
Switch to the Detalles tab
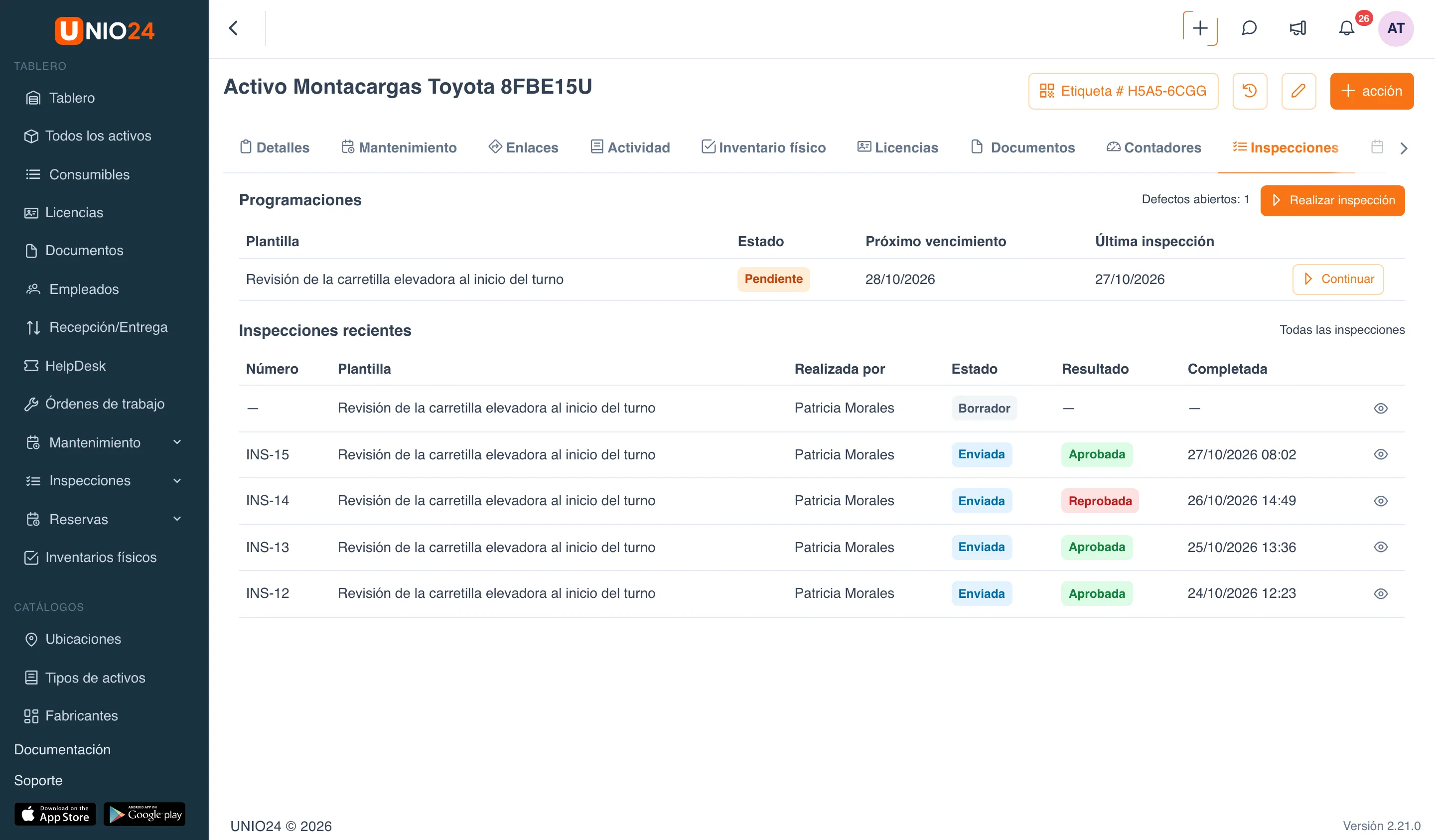pyautogui.click(x=275, y=147)
